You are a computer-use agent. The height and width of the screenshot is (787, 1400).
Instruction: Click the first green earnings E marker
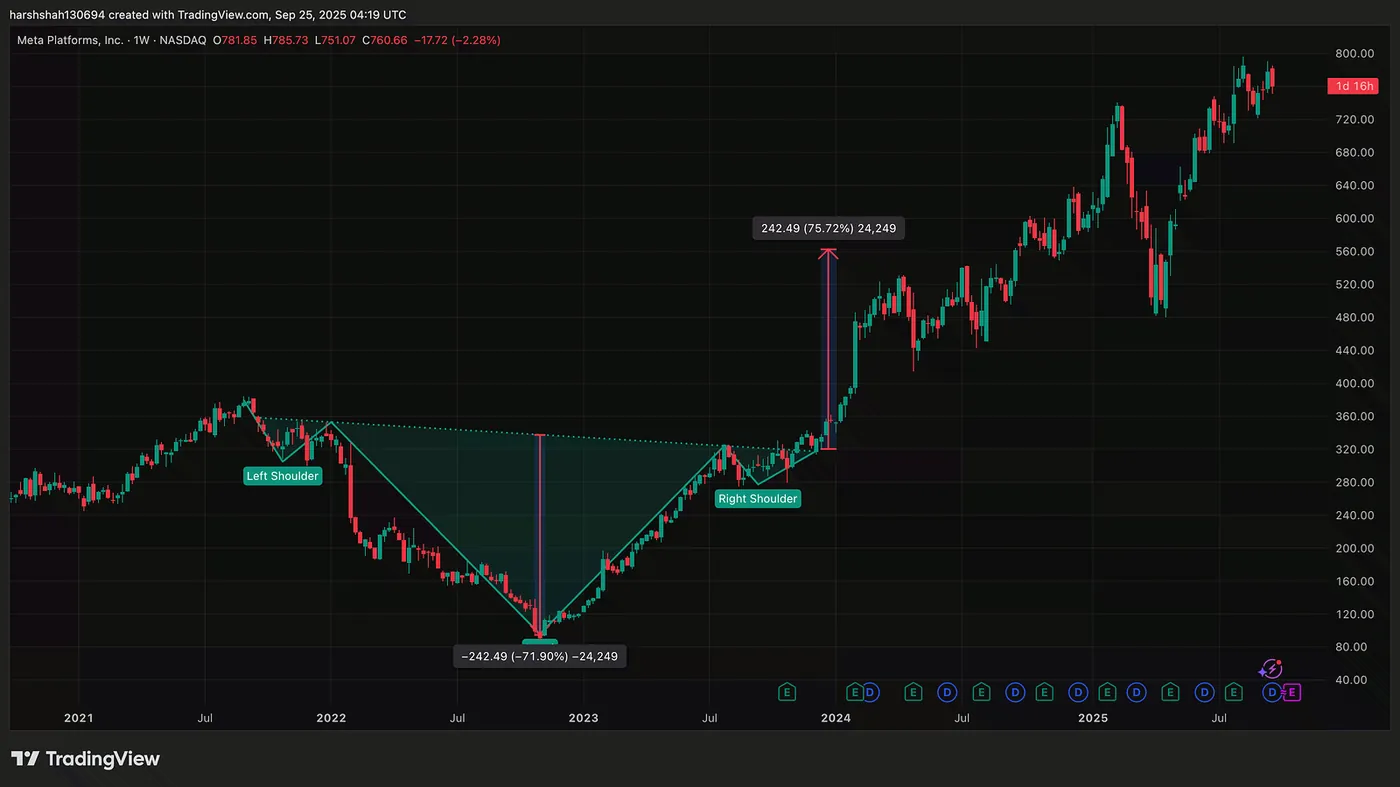point(787,692)
